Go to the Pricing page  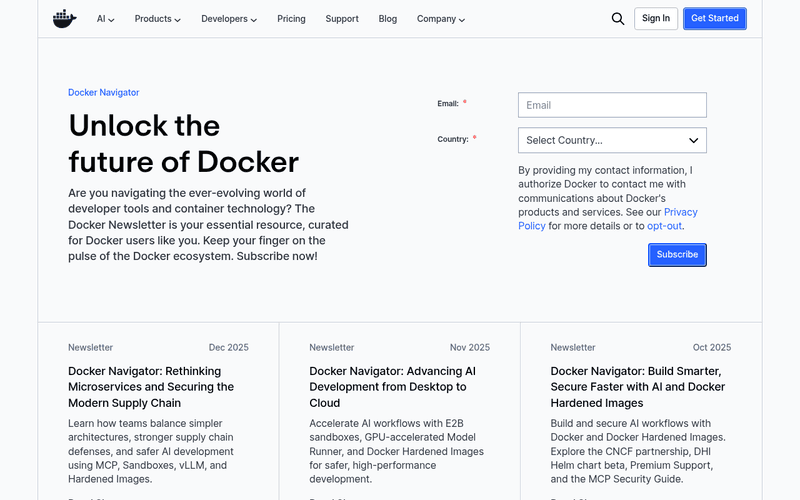point(291,19)
